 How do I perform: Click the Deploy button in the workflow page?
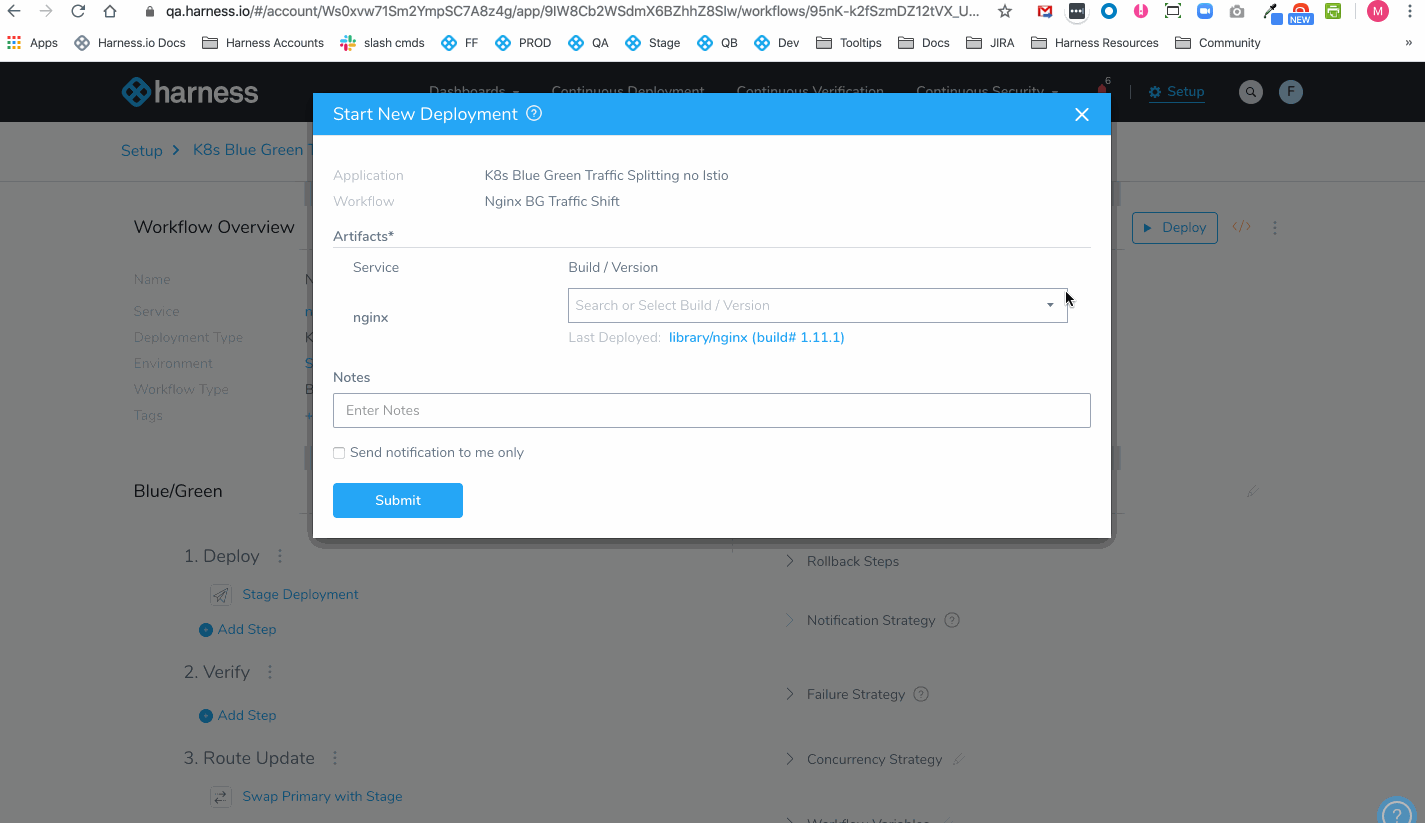[1175, 228]
